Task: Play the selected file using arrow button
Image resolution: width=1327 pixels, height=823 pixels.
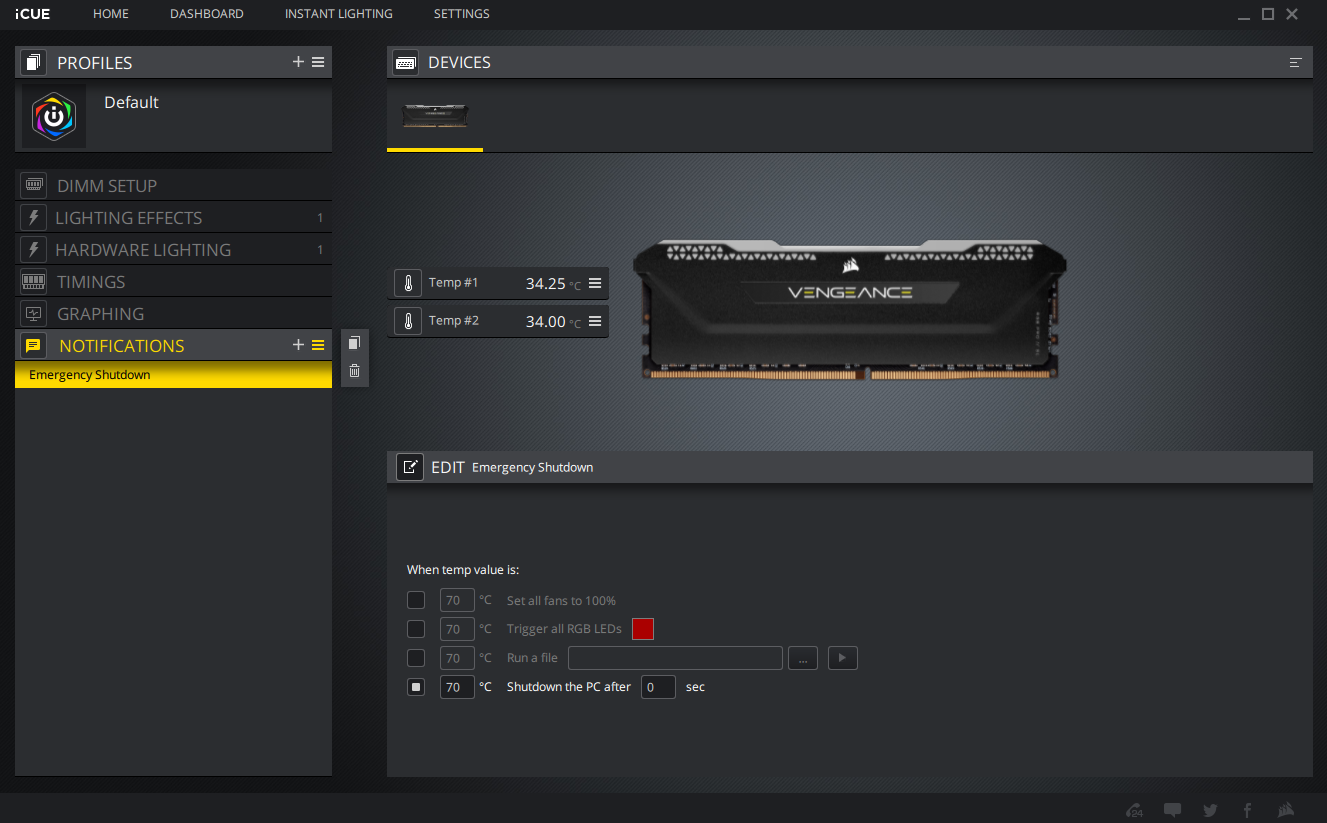Action: click(842, 658)
